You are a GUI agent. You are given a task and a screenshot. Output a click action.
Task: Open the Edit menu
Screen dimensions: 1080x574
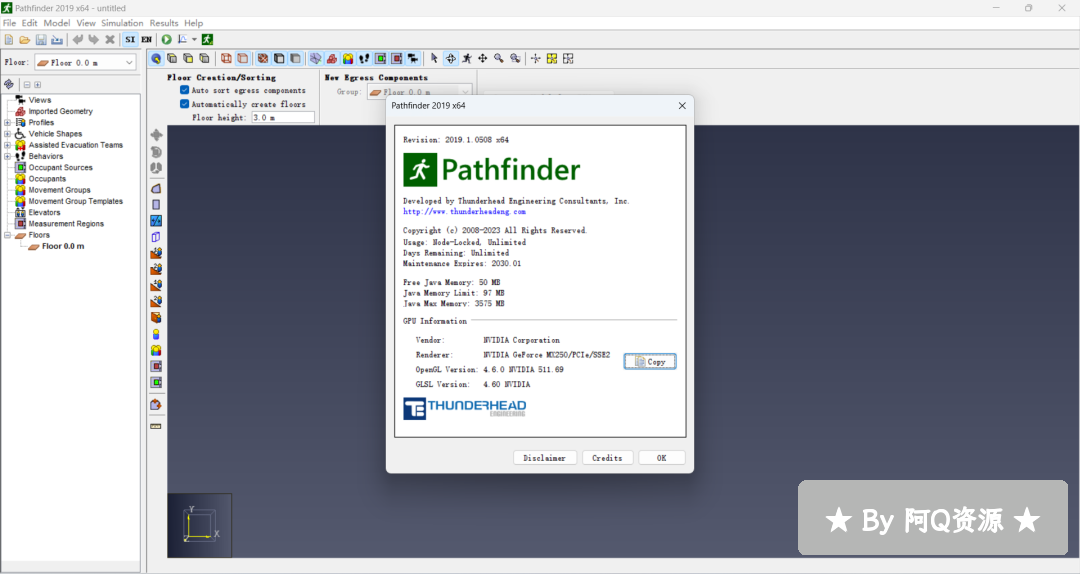point(30,23)
